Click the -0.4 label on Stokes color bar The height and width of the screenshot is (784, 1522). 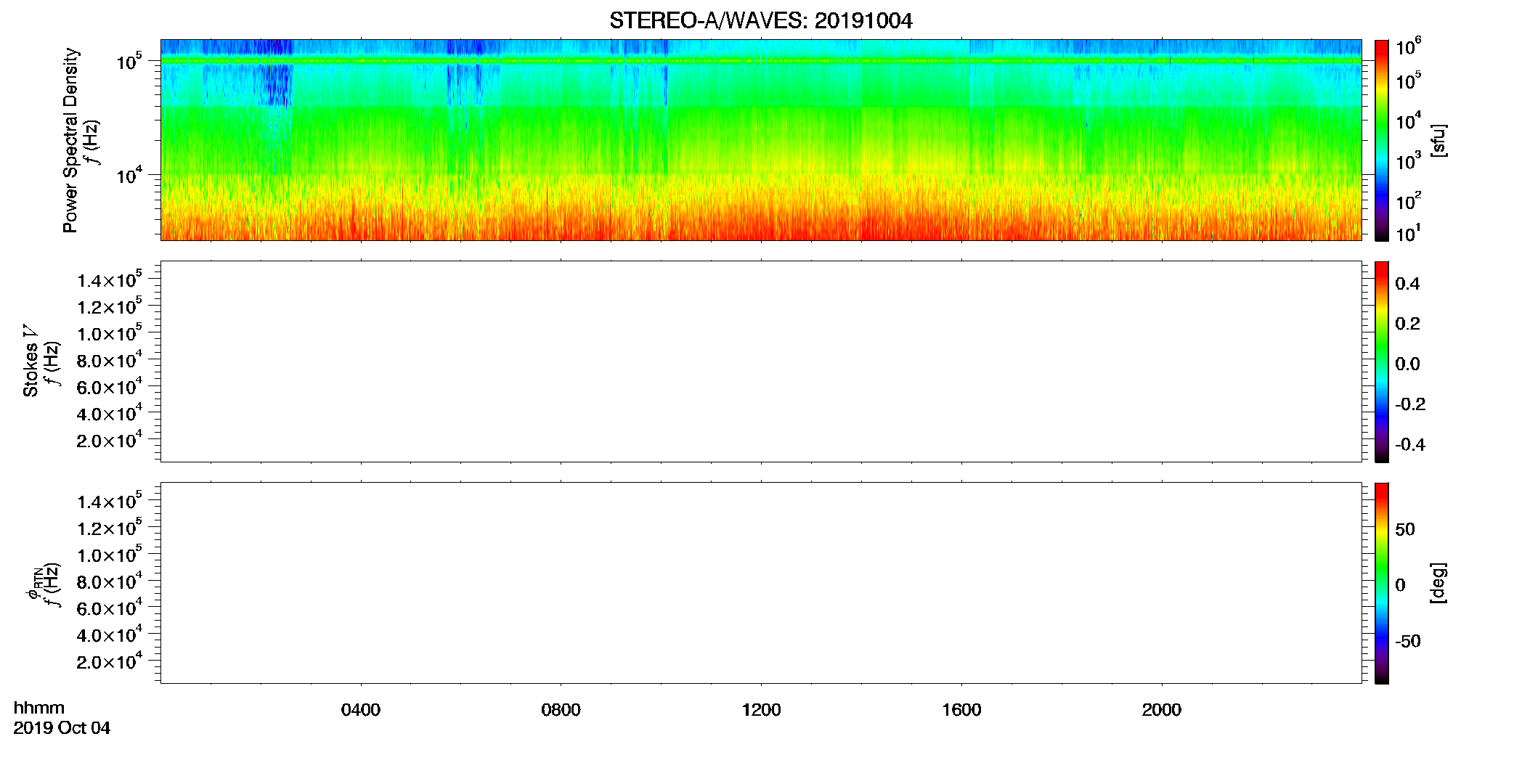tap(1410, 445)
